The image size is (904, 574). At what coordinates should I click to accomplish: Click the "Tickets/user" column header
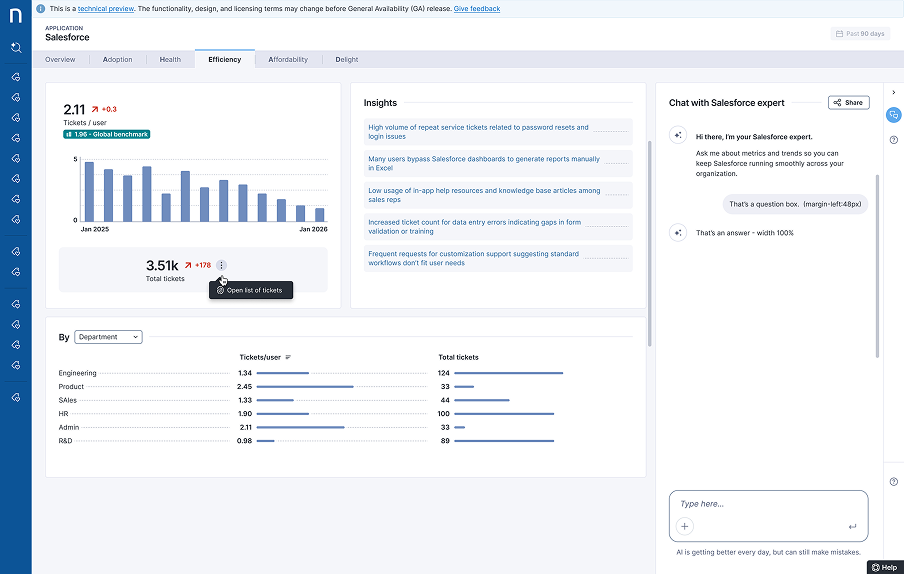260,357
